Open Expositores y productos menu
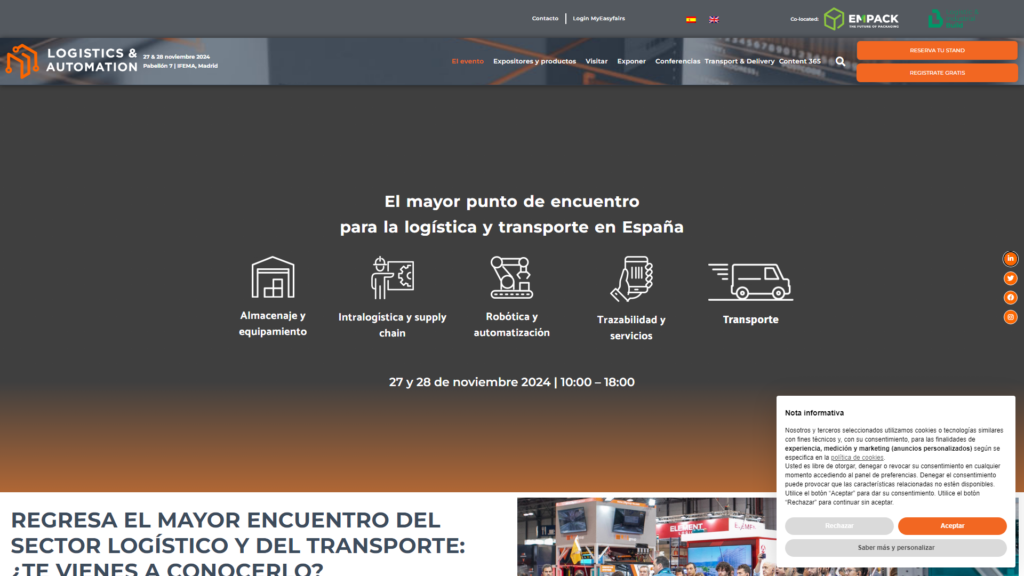This screenshot has height=576, width=1024. (534, 61)
